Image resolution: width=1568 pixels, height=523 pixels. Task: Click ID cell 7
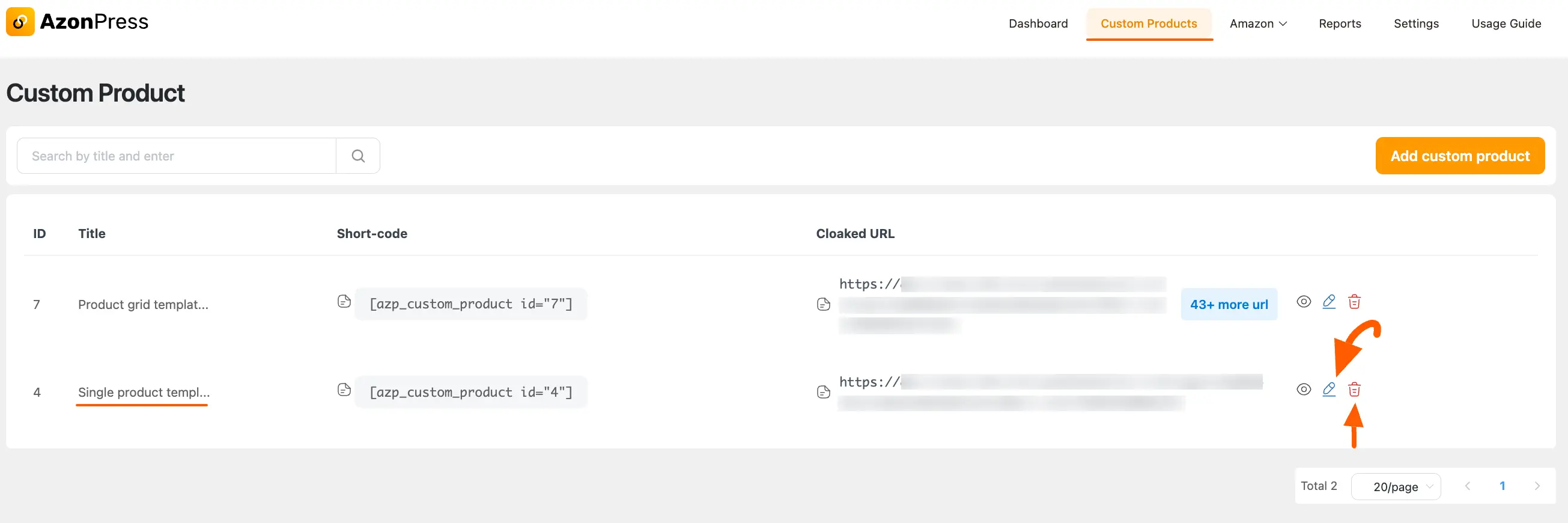point(37,304)
